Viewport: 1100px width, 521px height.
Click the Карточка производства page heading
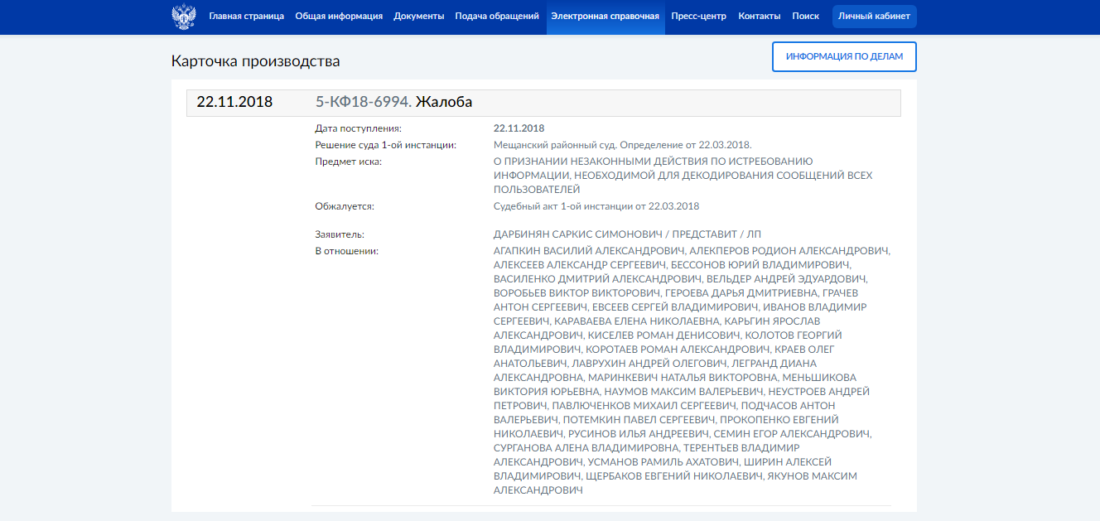(255, 62)
